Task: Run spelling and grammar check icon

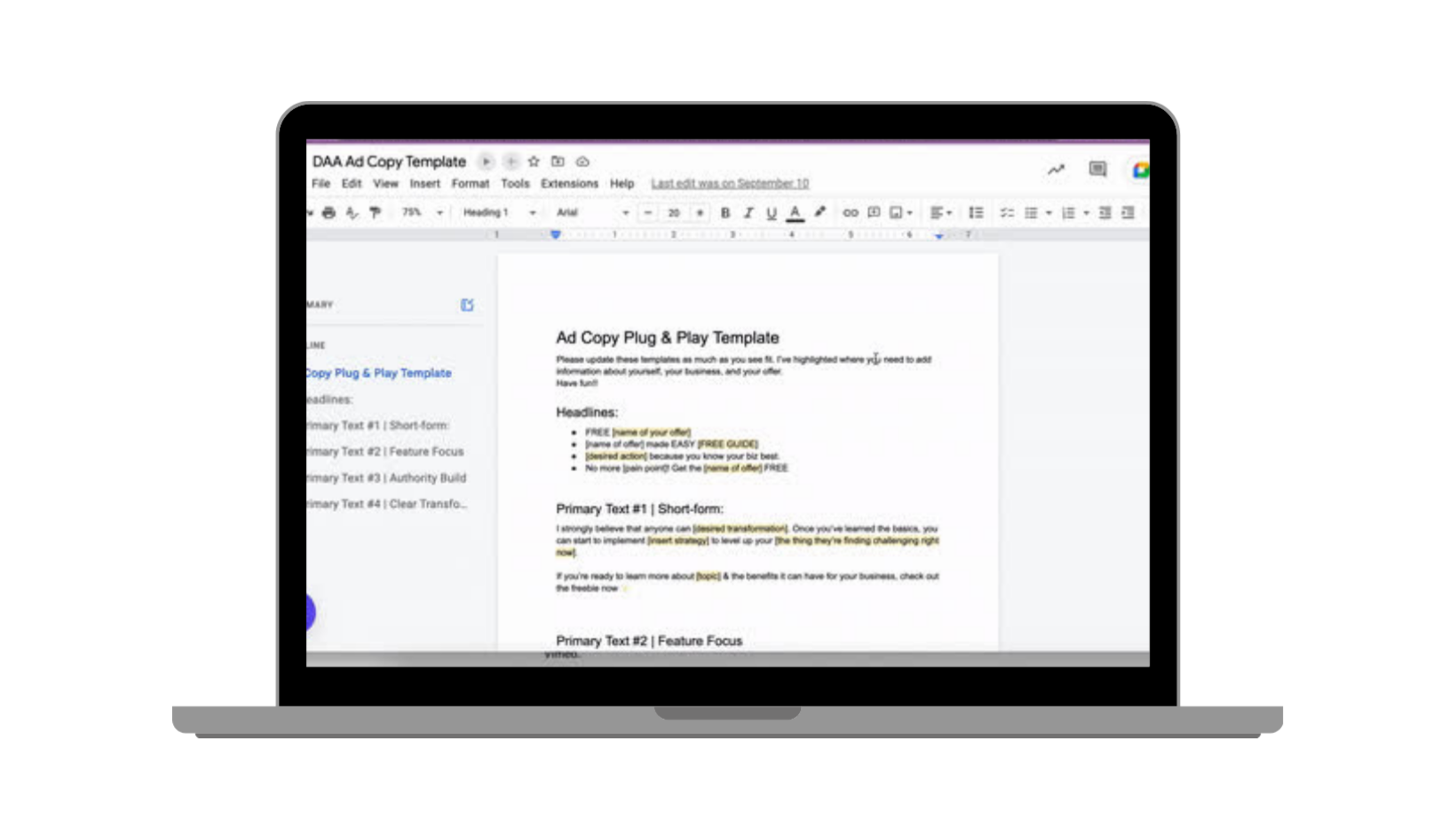Action: point(352,213)
